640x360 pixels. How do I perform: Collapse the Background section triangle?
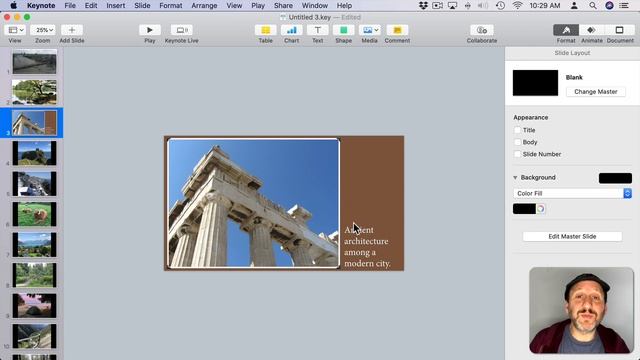(x=515, y=178)
